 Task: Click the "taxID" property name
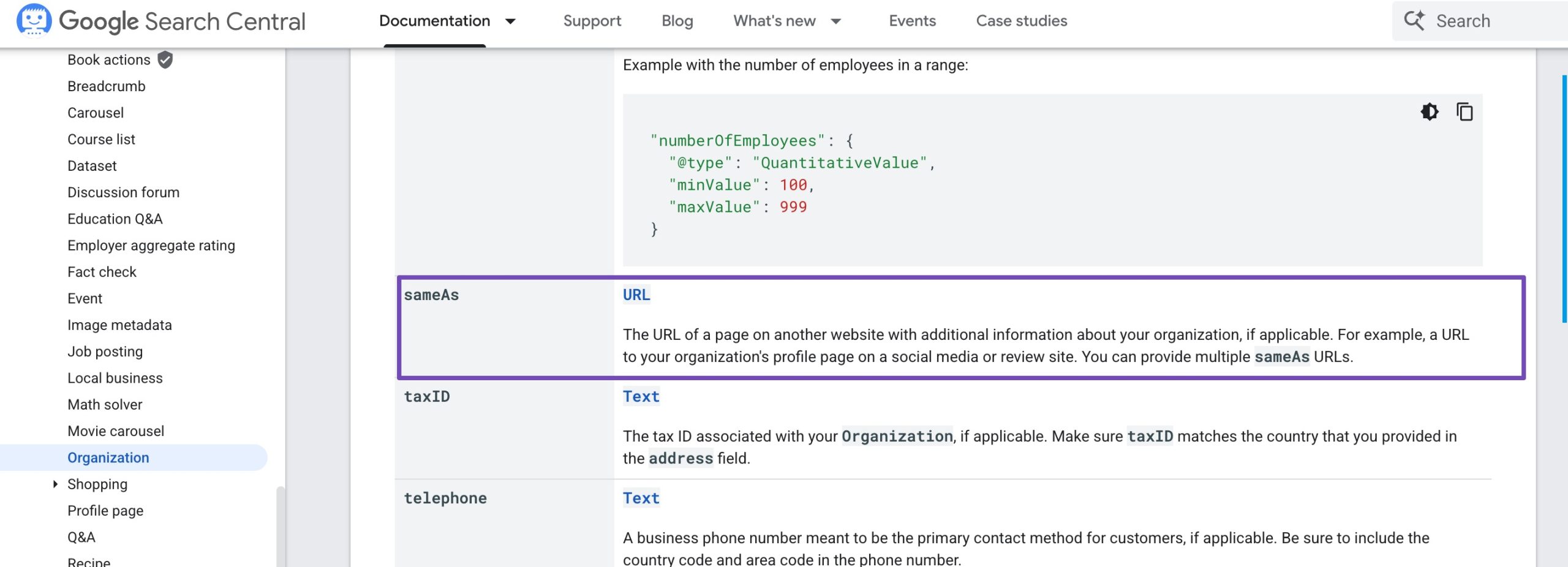[x=427, y=397]
